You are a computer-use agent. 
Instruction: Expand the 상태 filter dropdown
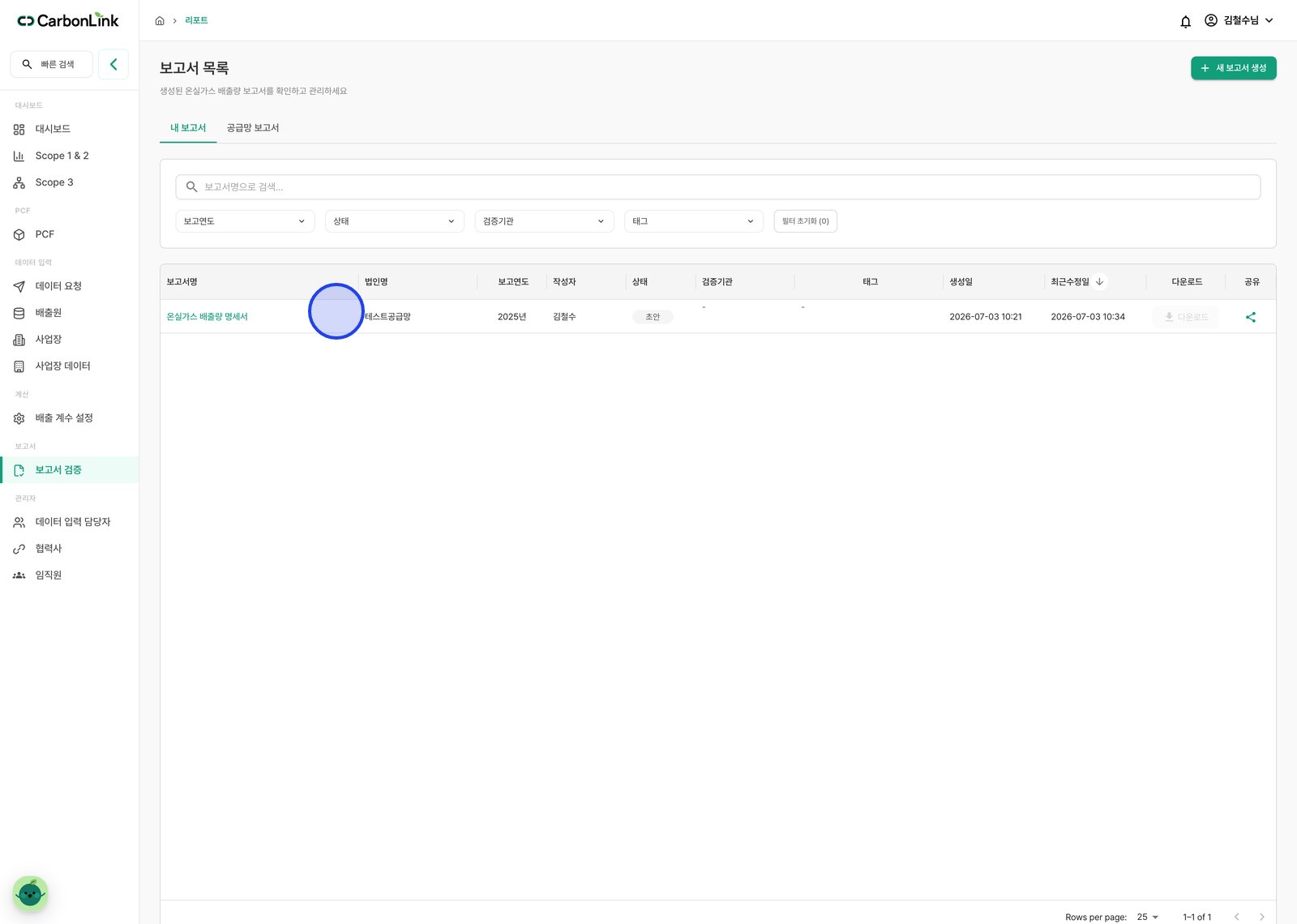pos(394,221)
